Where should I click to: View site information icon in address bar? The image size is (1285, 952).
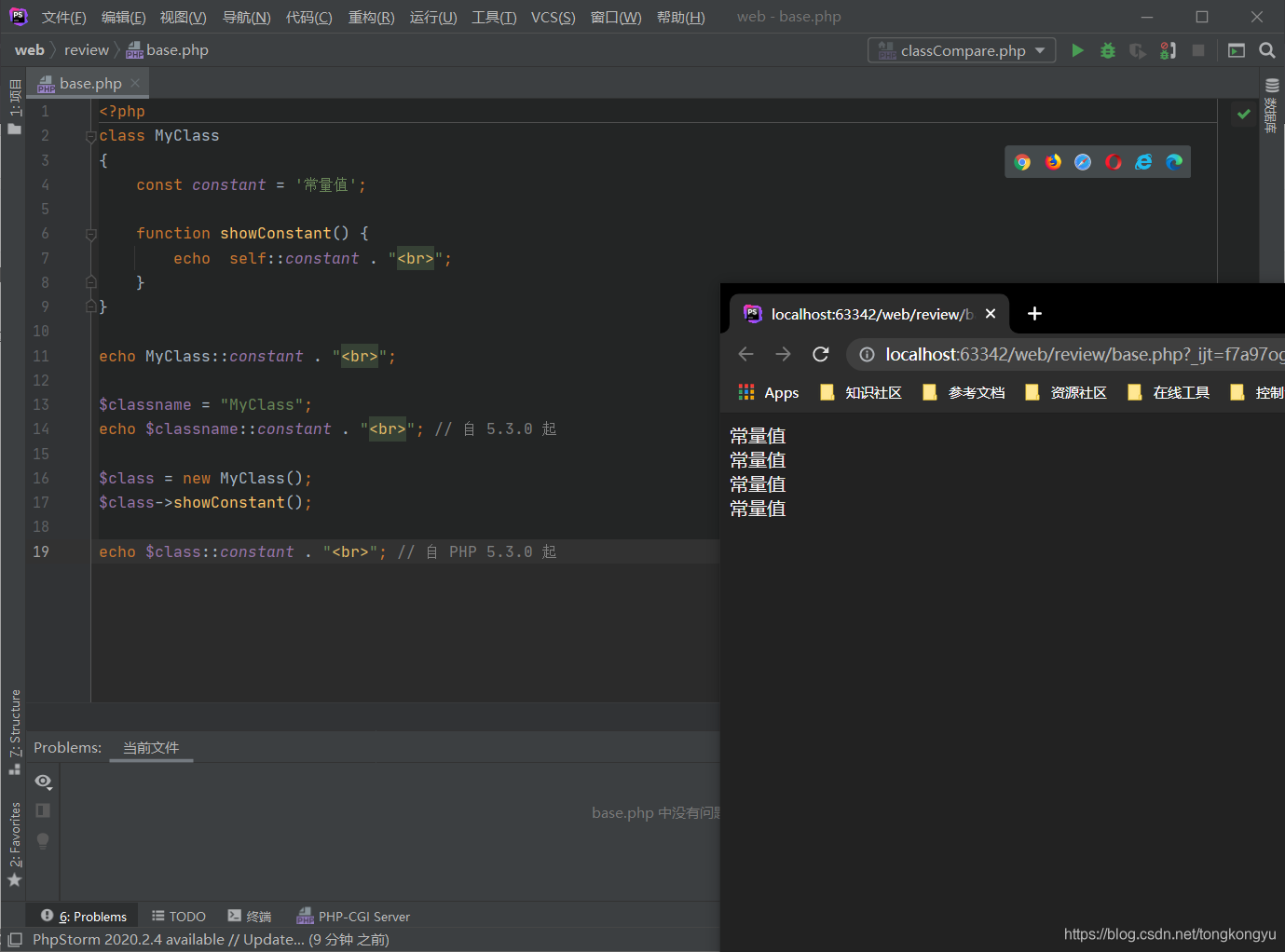pyautogui.click(x=867, y=354)
